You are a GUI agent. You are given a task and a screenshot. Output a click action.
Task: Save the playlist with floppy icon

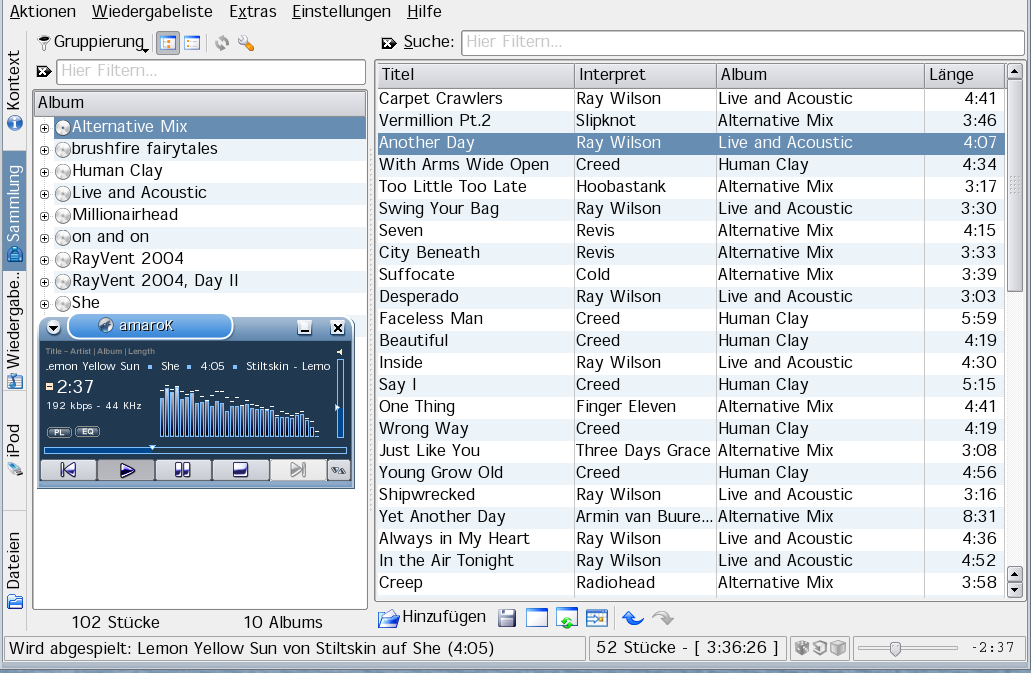coord(506,618)
